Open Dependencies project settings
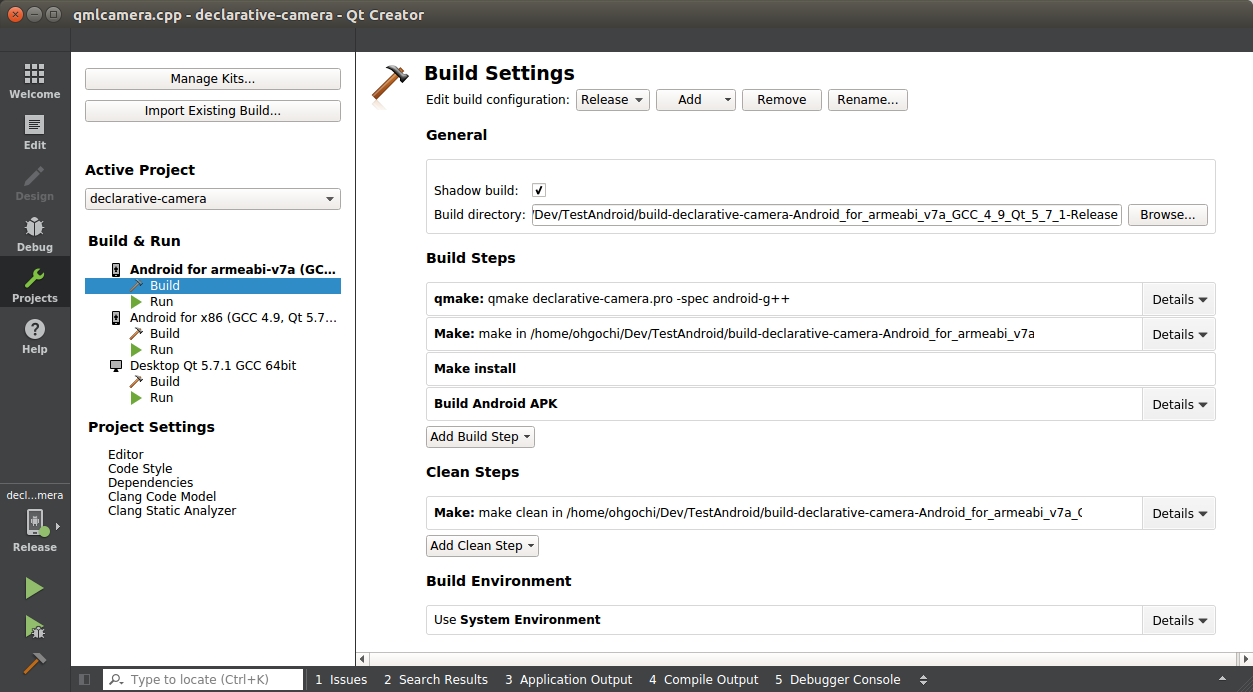 coord(151,483)
